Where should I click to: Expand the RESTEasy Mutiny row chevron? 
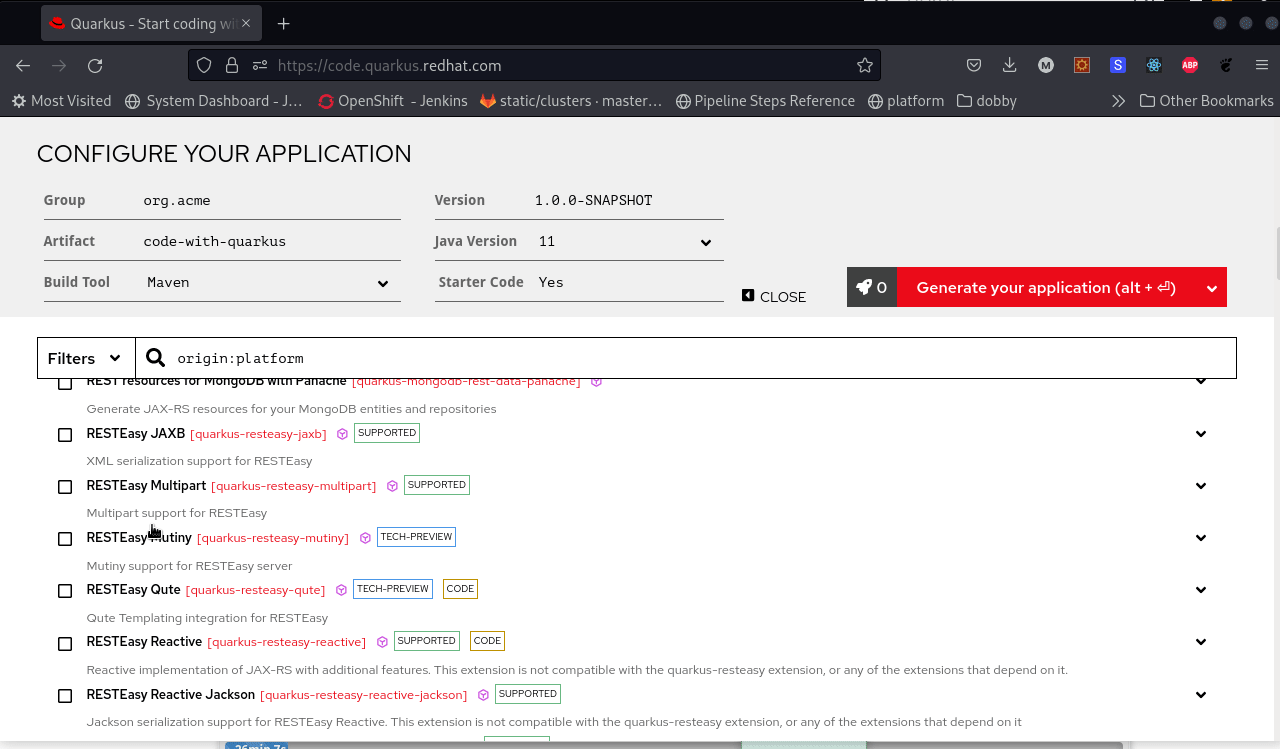click(1201, 538)
